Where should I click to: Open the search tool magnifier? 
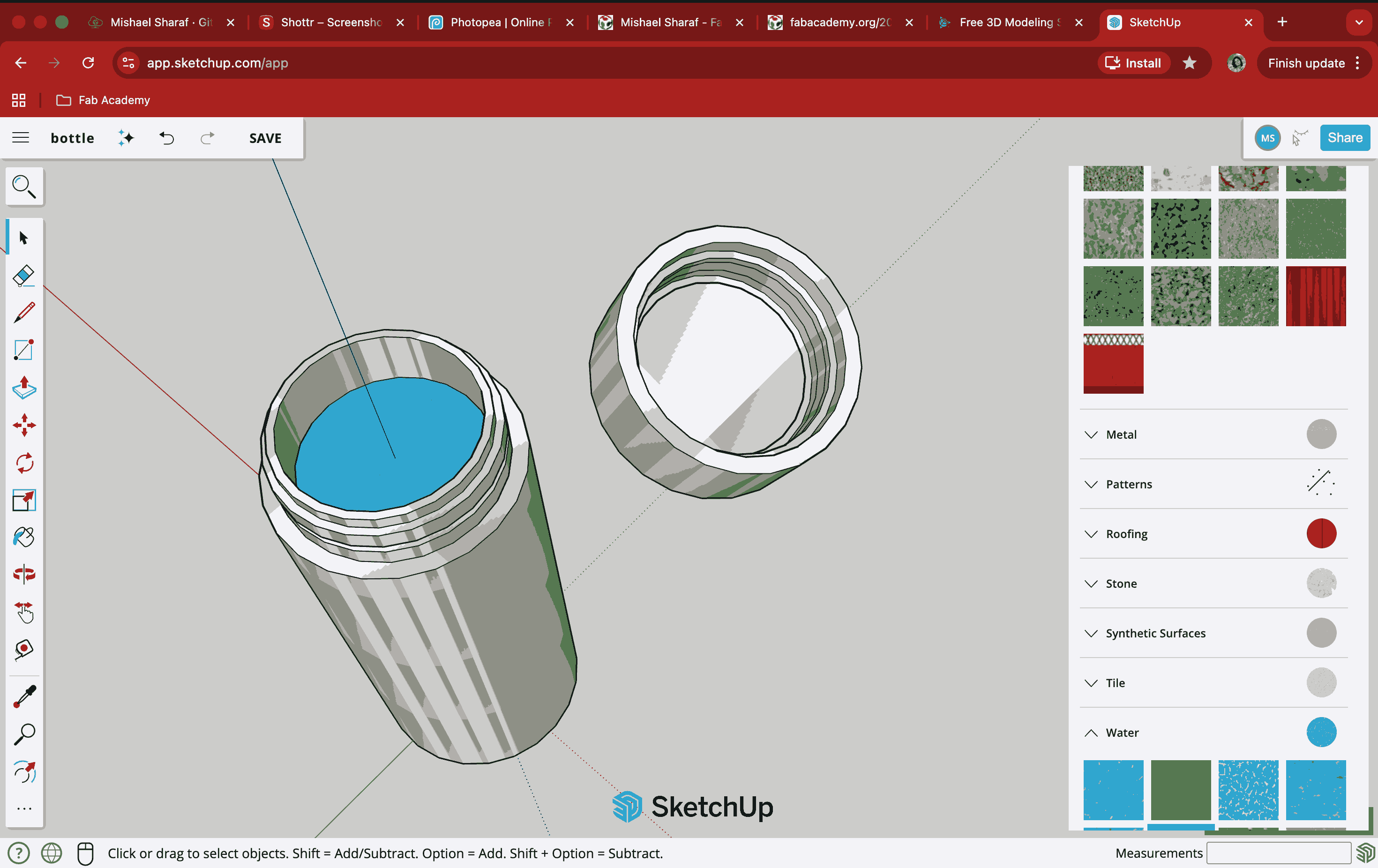click(x=23, y=186)
